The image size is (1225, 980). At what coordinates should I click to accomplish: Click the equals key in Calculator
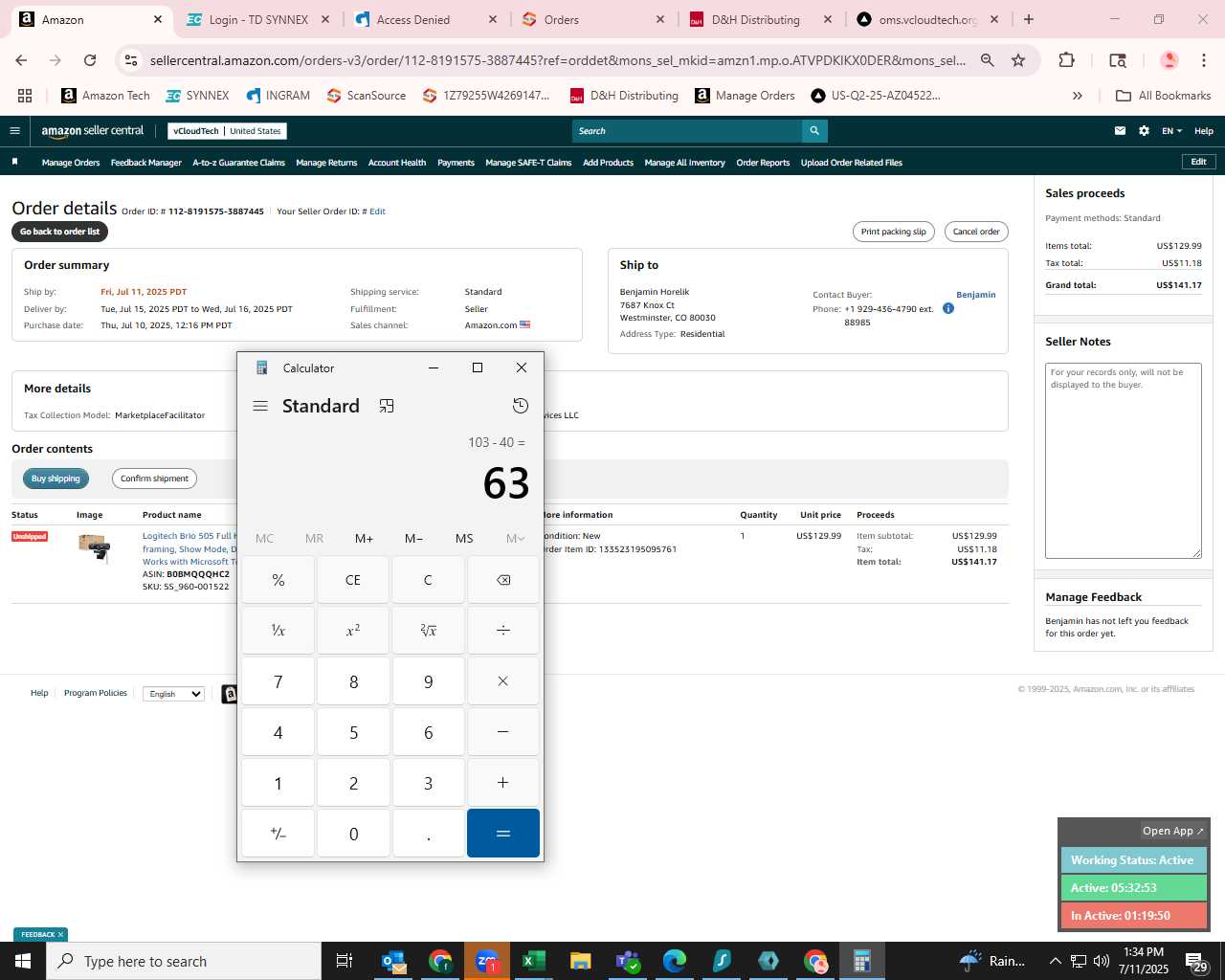point(503,834)
